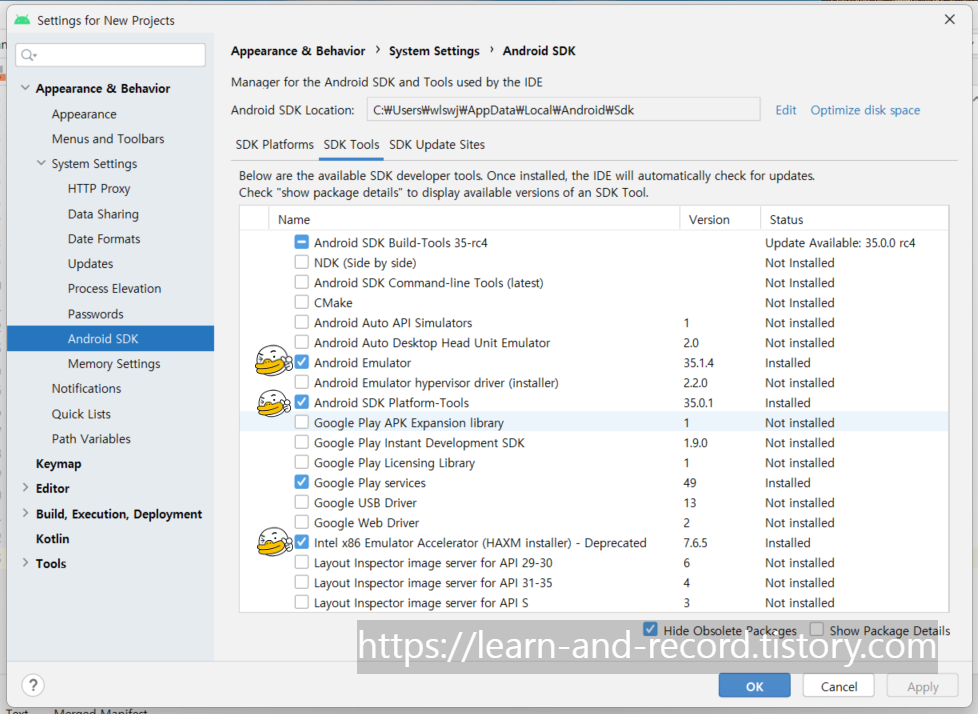Select Kotlin settings
This screenshot has width=978, height=714.
52,539
